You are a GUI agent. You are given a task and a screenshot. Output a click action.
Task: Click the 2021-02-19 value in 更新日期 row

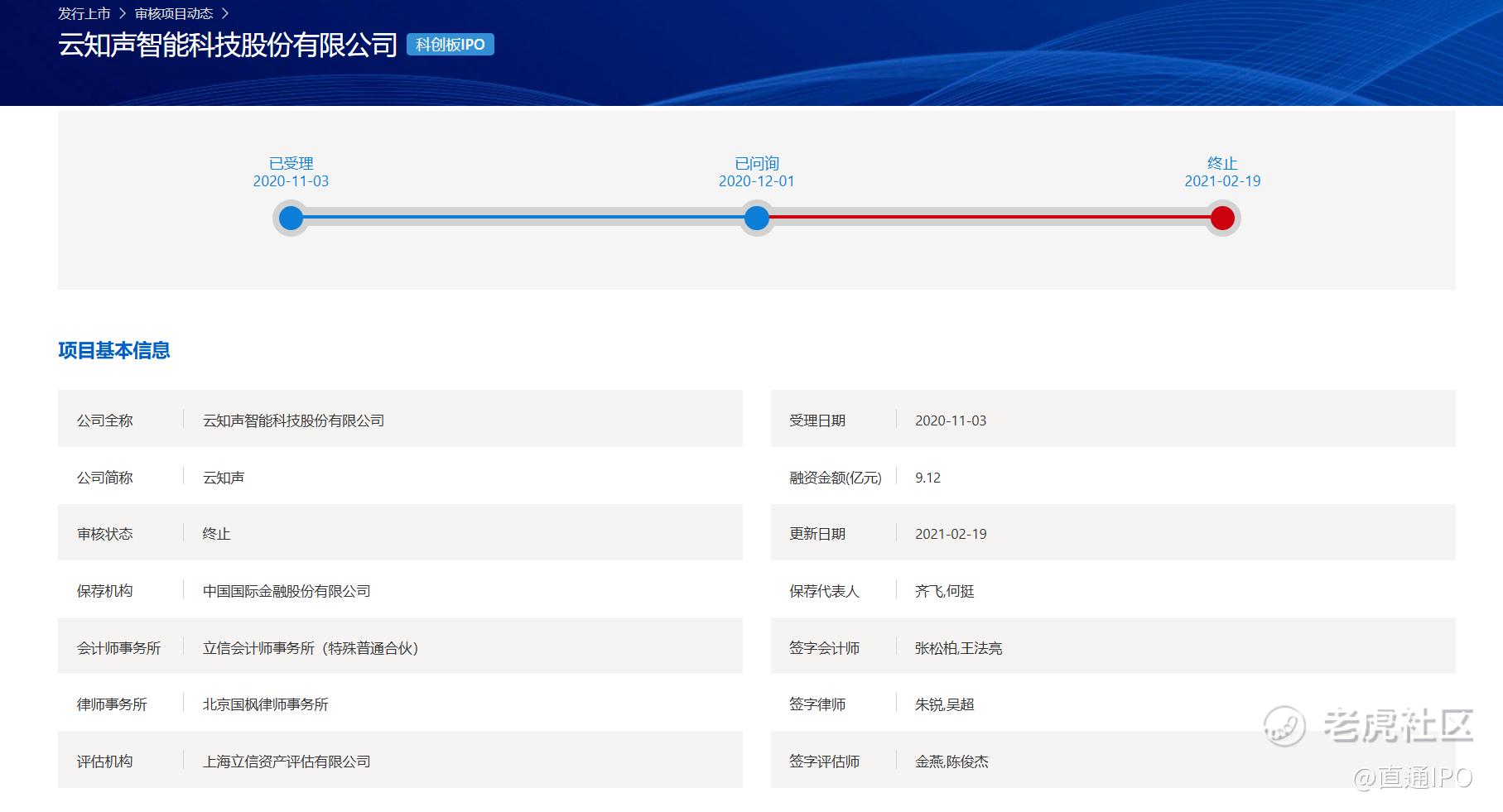tap(951, 534)
